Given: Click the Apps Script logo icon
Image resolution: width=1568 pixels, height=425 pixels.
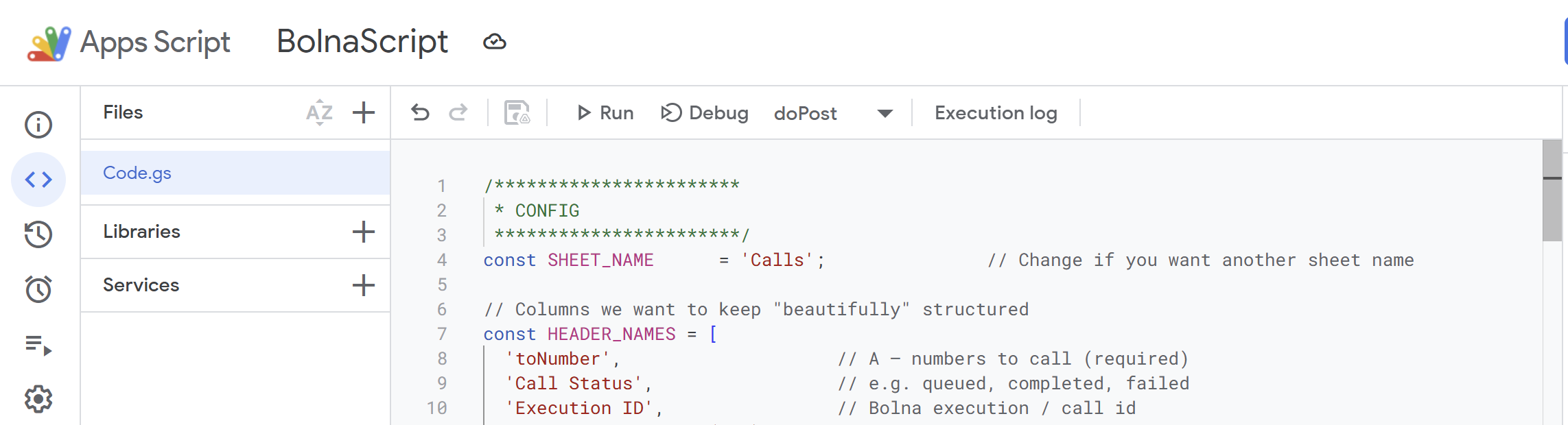Looking at the screenshot, I should click(49, 43).
